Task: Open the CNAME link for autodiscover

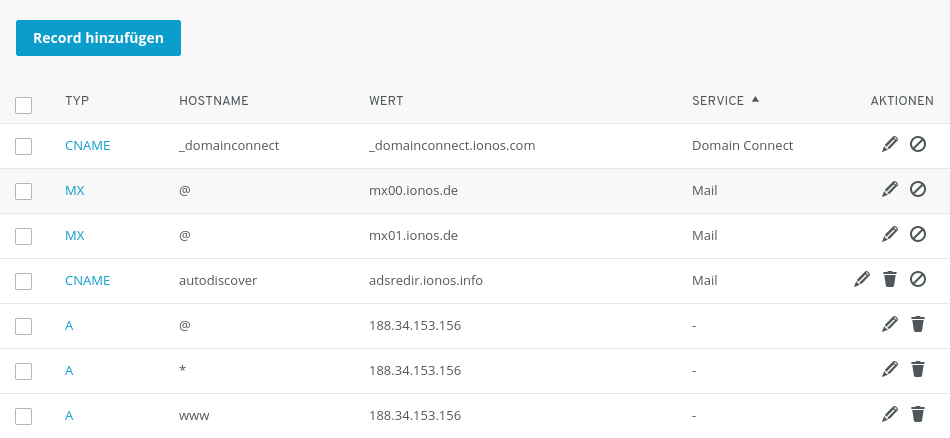Action: [x=87, y=280]
